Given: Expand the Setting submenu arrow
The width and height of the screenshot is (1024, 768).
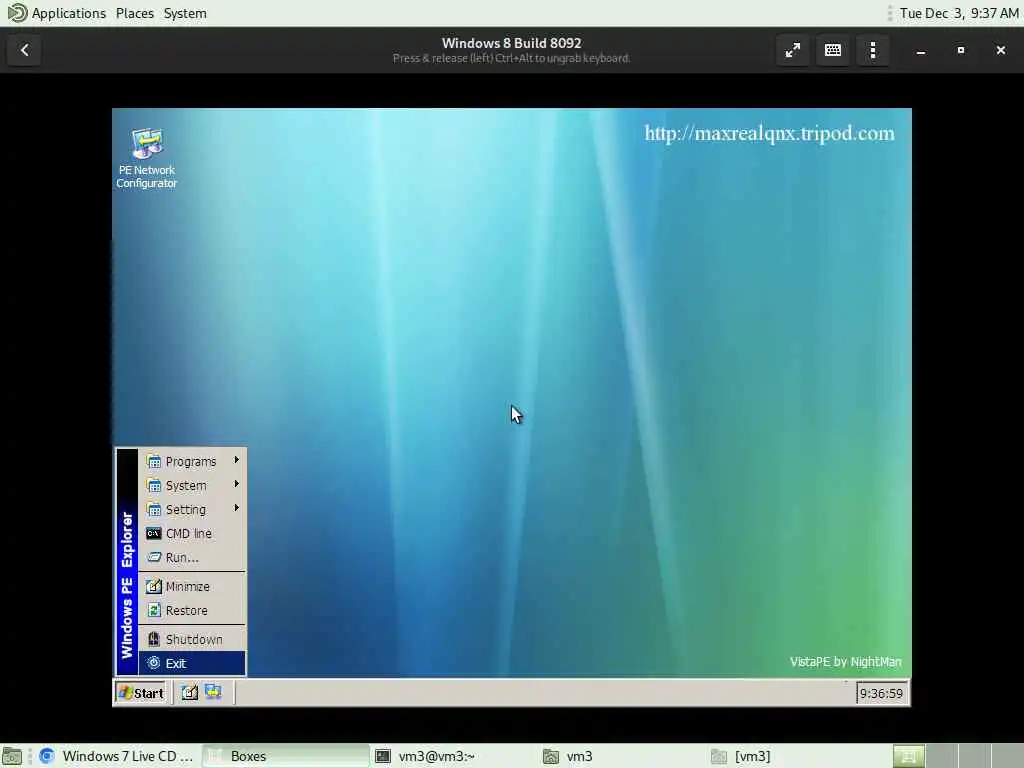Looking at the screenshot, I should tap(236, 508).
